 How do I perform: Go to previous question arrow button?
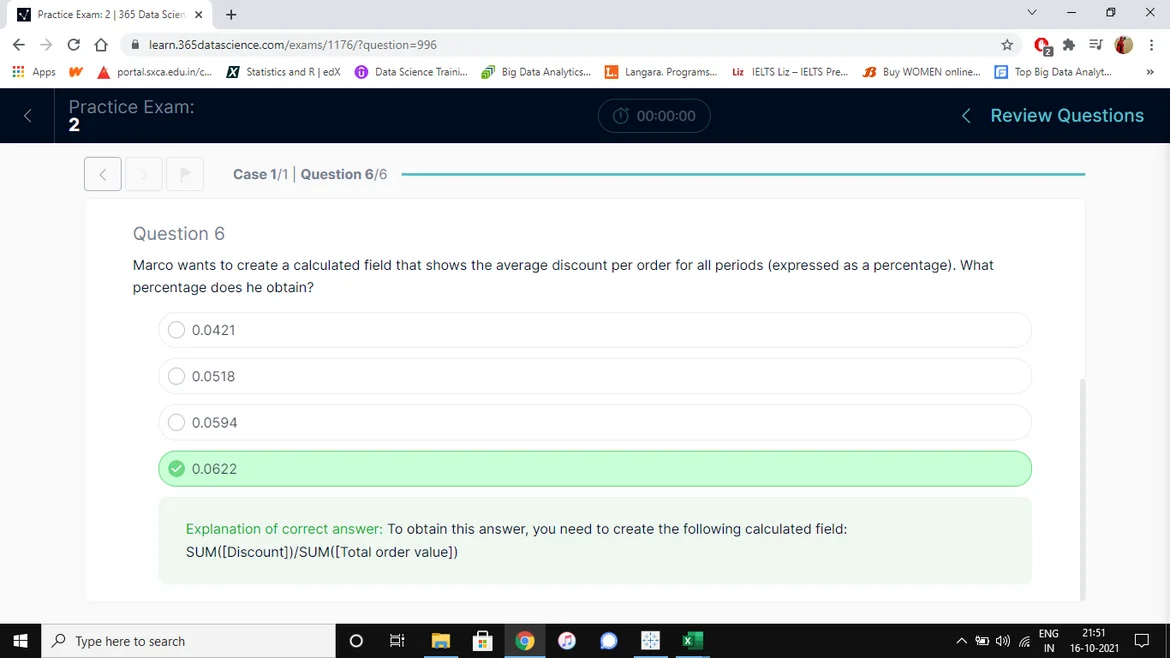point(103,174)
